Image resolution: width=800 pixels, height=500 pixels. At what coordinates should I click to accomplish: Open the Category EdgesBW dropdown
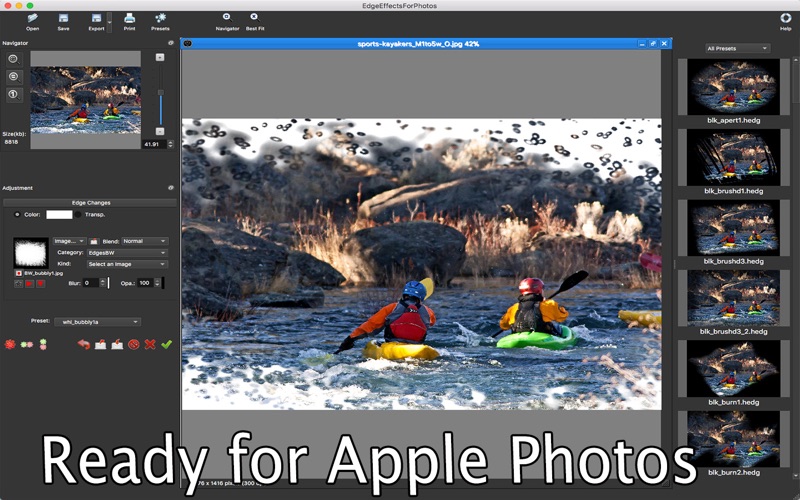127,253
